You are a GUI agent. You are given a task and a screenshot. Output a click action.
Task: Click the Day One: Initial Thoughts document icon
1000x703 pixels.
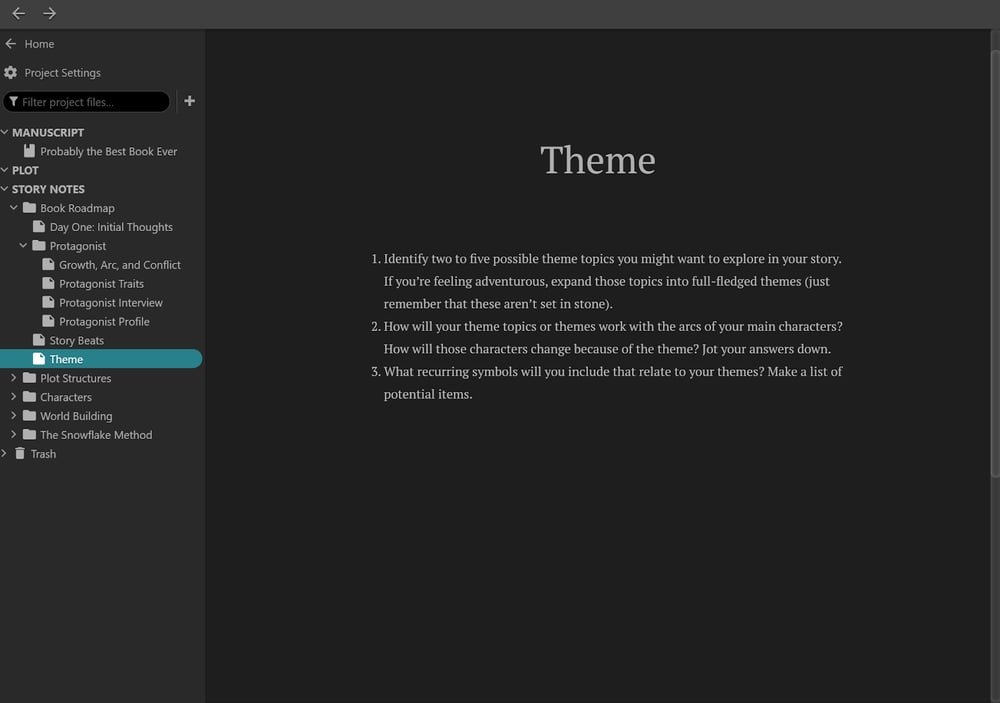tap(39, 226)
